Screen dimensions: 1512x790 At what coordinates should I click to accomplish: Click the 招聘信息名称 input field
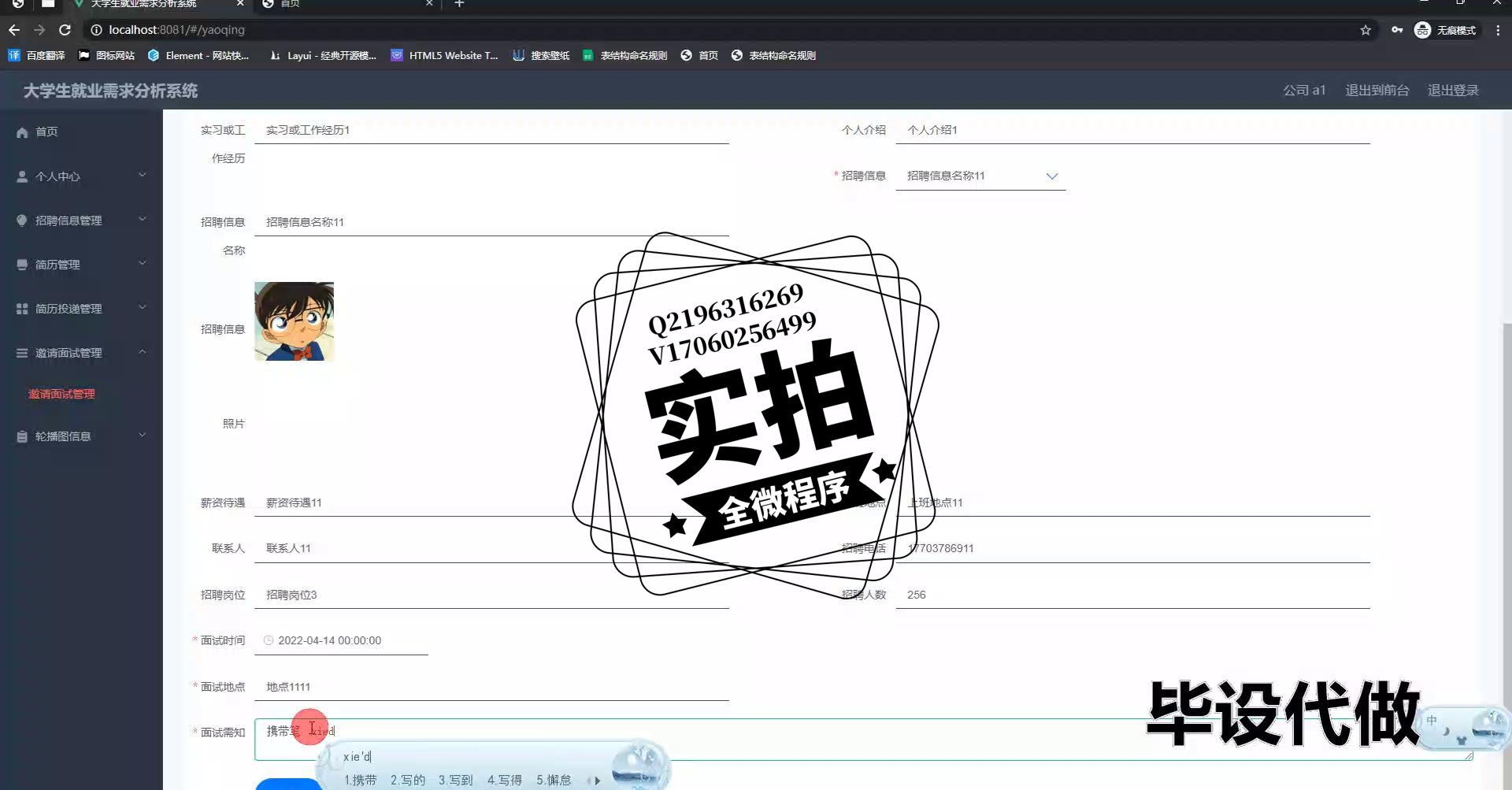tap(491, 222)
